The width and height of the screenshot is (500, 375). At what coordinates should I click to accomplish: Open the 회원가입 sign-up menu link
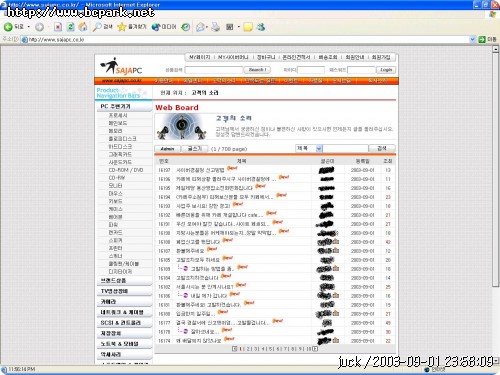(x=381, y=57)
